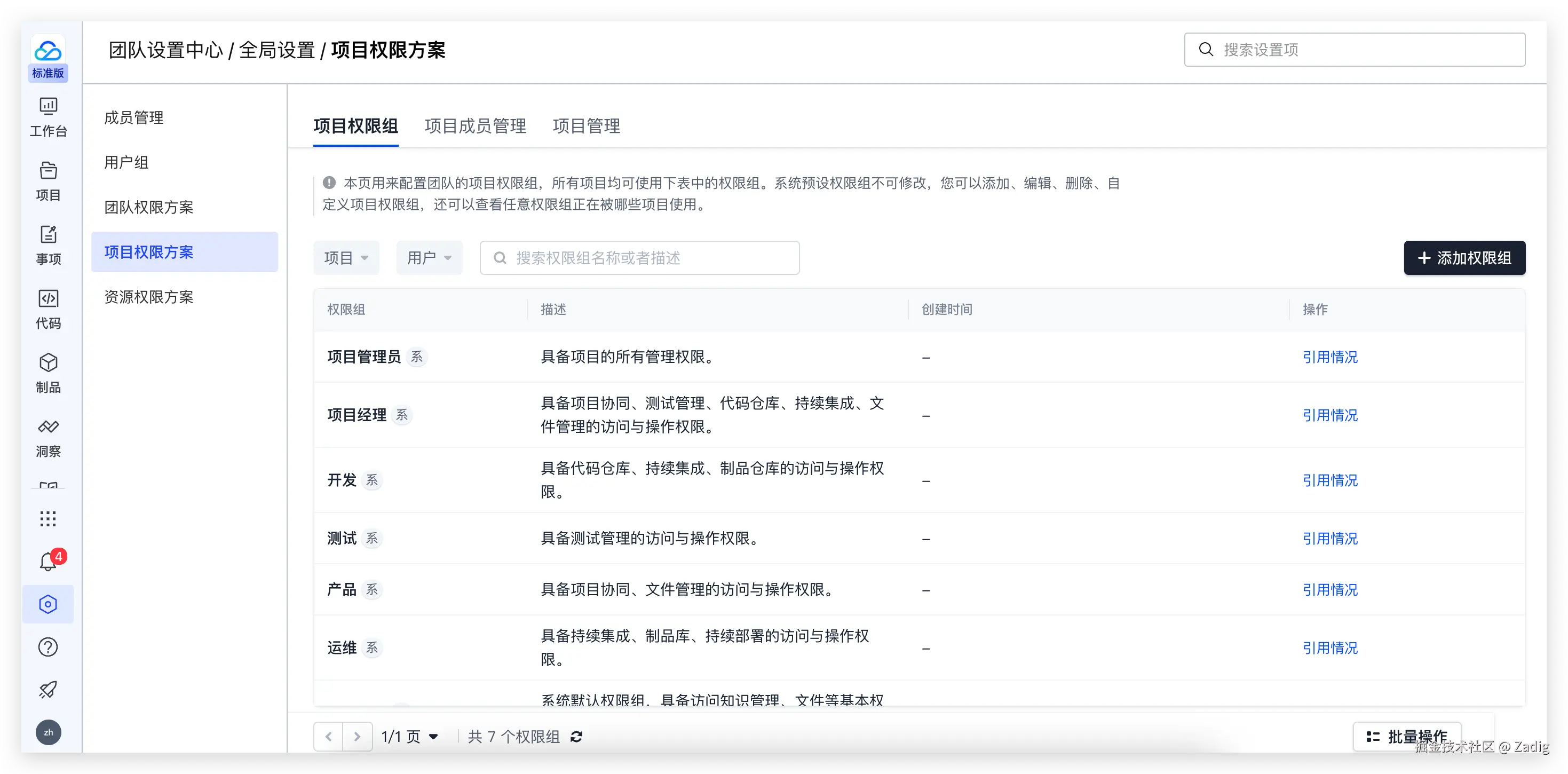The image size is (1568, 774).
Task: Click the 项目经理 group name
Action: pyautogui.click(x=357, y=415)
